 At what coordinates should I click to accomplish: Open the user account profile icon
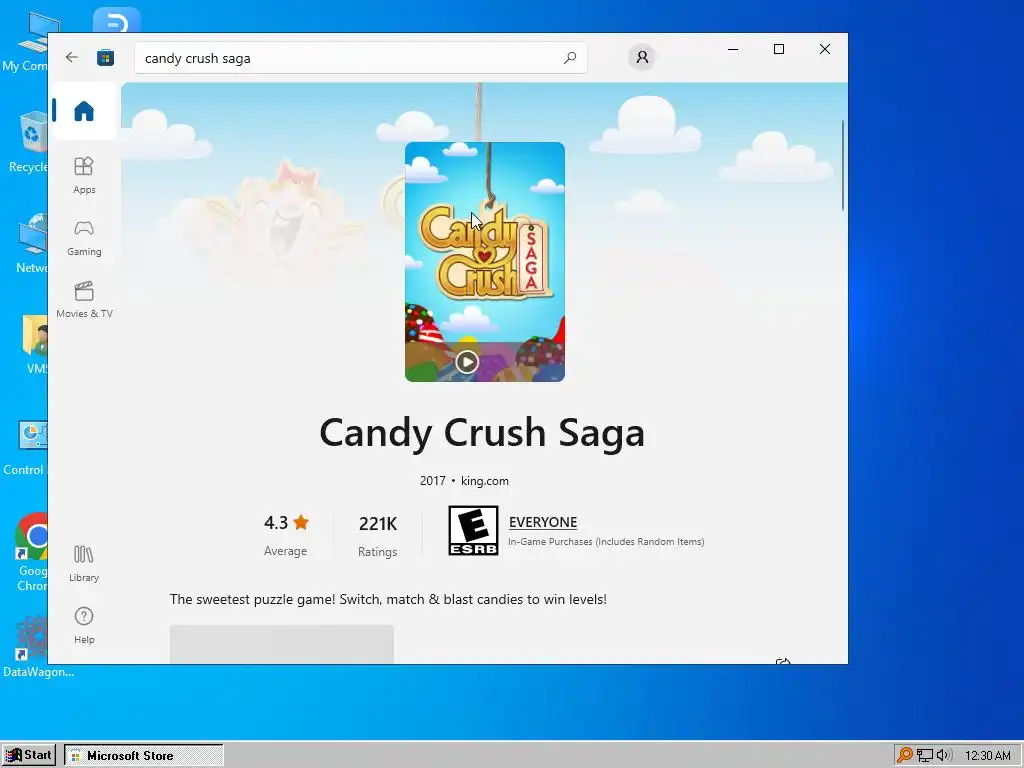(642, 57)
